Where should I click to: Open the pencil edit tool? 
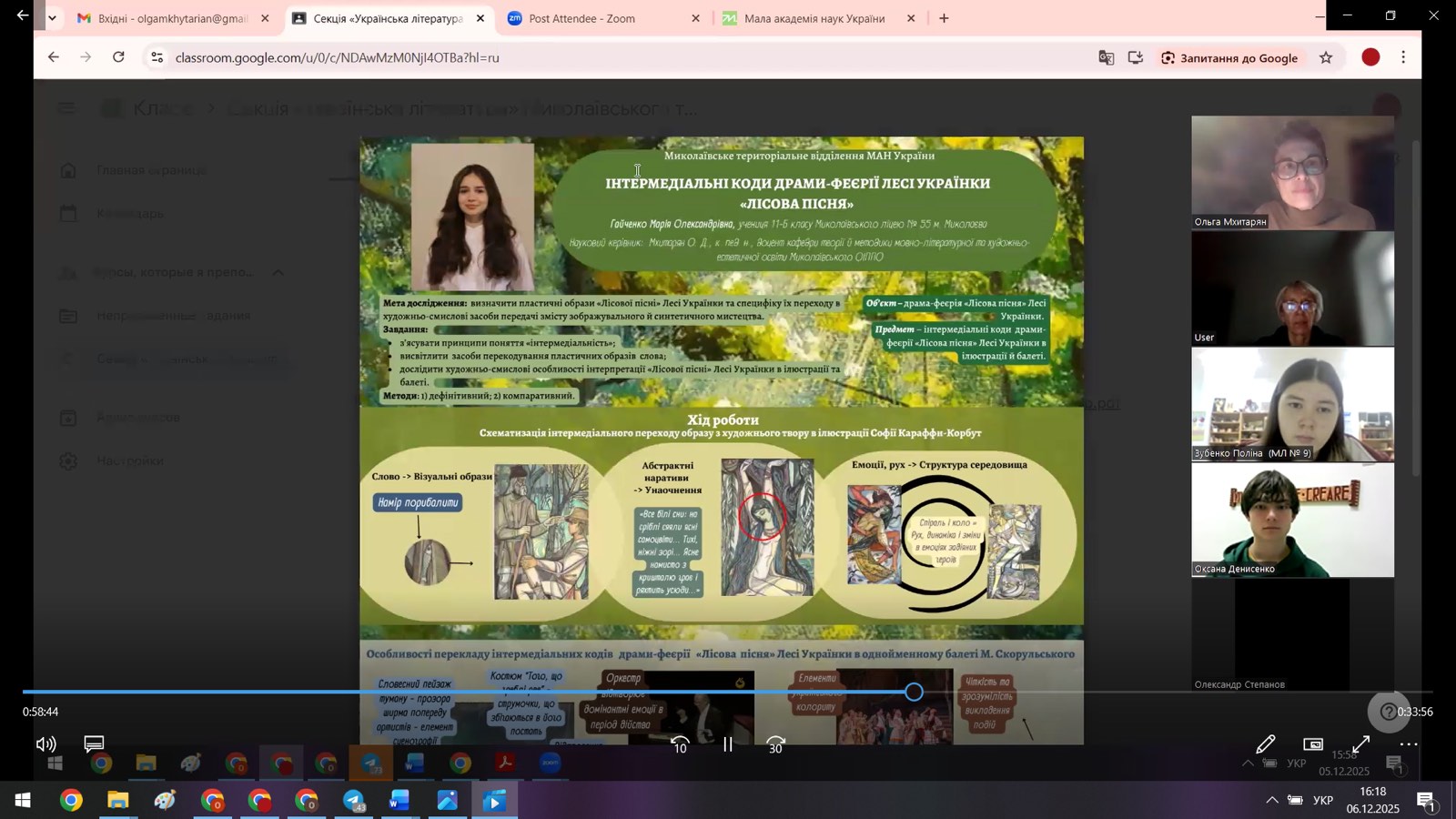tap(1265, 744)
